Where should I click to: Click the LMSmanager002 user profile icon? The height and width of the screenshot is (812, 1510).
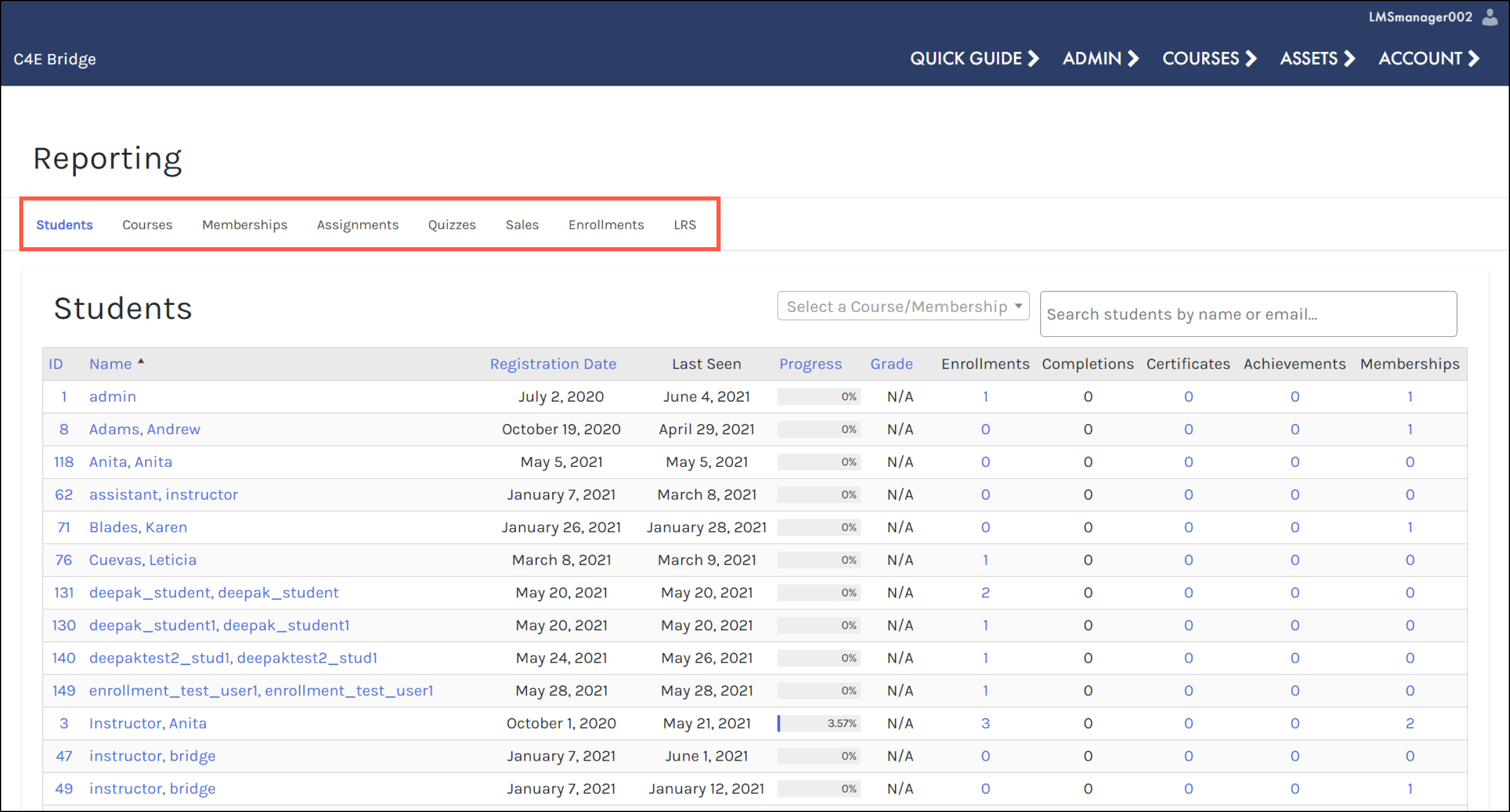tap(1490, 17)
